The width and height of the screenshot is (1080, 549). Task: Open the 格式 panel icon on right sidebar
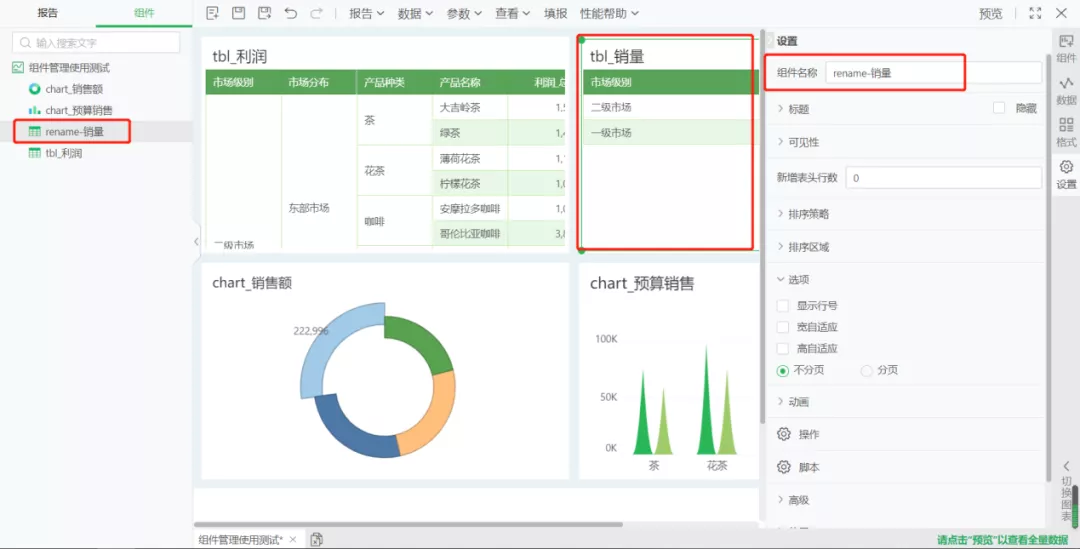1066,125
